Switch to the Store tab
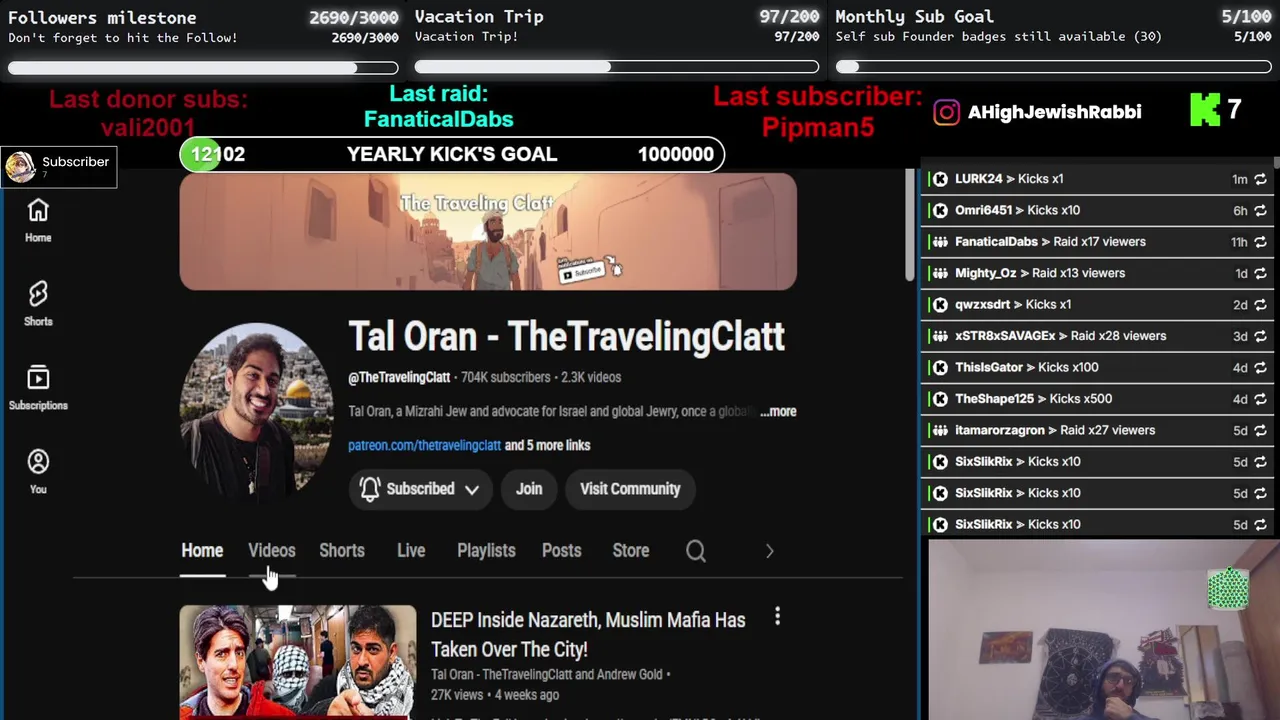The height and width of the screenshot is (720, 1280). (631, 551)
